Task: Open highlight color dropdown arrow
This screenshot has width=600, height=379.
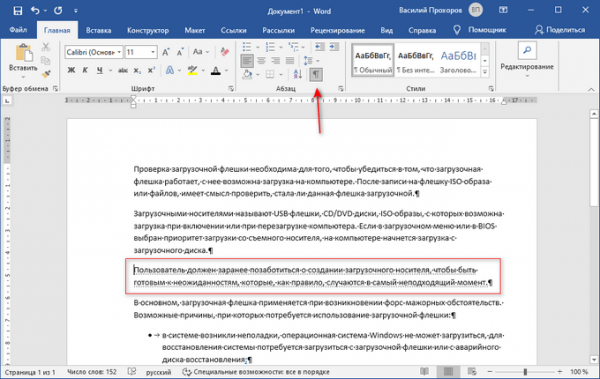Action: pos(203,70)
